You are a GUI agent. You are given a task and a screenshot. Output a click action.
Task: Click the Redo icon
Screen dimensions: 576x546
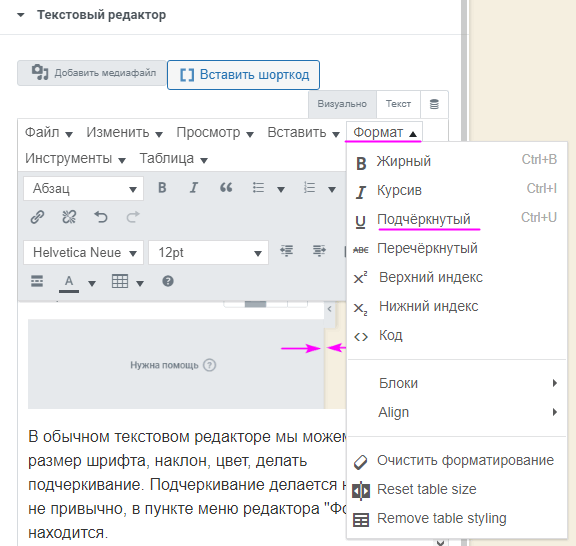point(133,217)
